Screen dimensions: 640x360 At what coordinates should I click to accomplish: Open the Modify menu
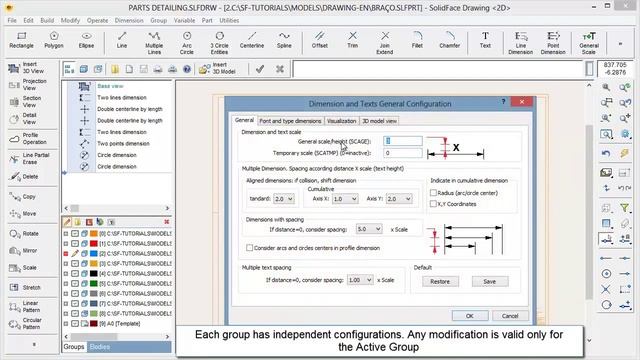(x=70, y=20)
